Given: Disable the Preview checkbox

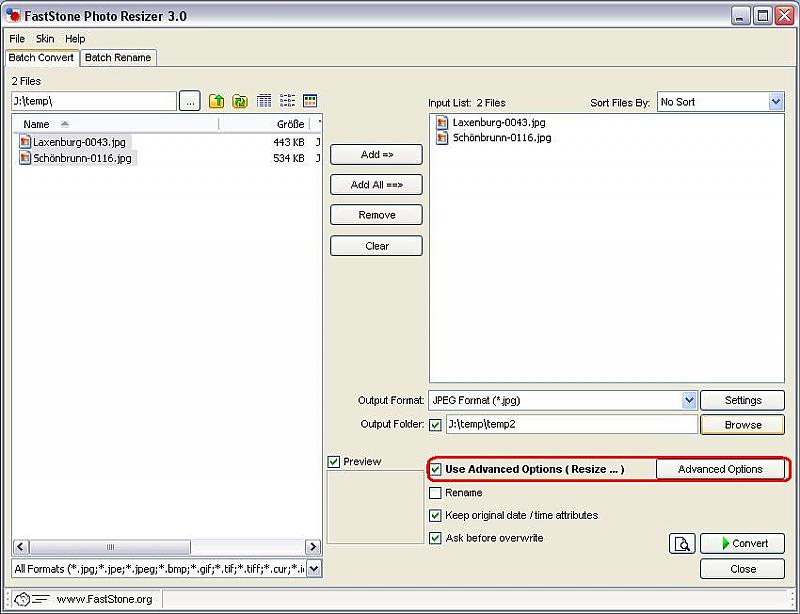Looking at the screenshot, I should click(334, 462).
